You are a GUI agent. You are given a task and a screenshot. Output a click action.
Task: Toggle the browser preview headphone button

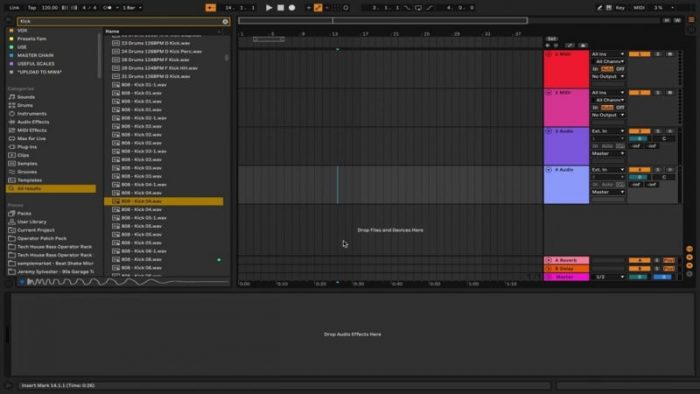[22, 282]
